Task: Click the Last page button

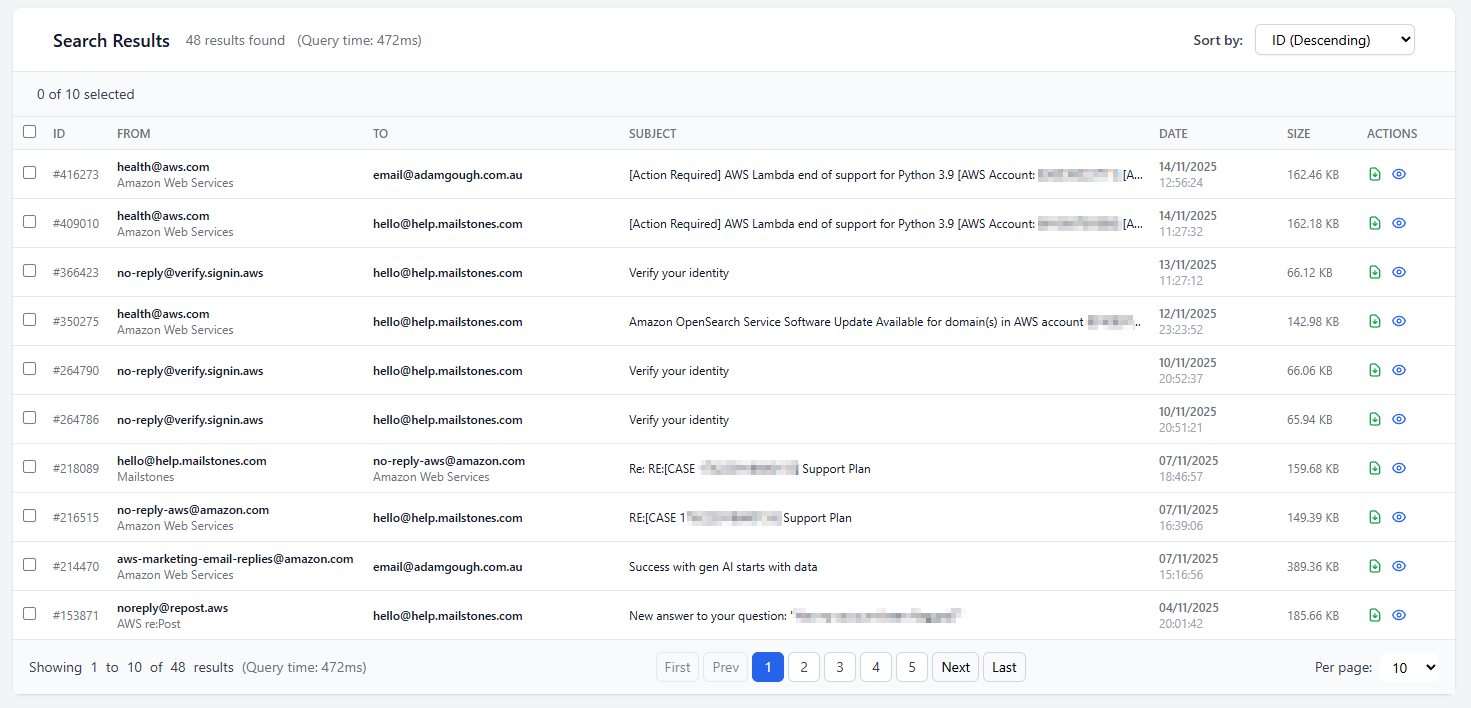Action: [x=1004, y=667]
